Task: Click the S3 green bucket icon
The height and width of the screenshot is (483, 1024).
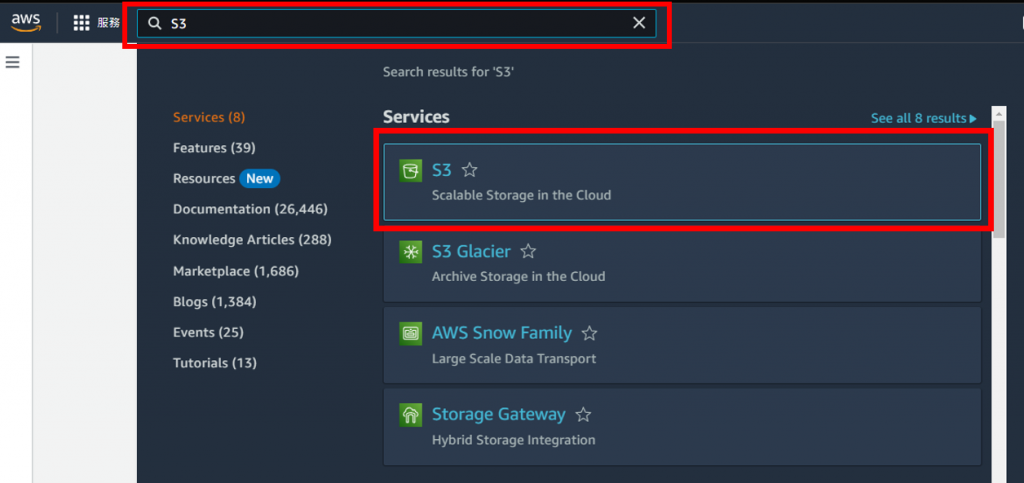Action: click(x=409, y=171)
